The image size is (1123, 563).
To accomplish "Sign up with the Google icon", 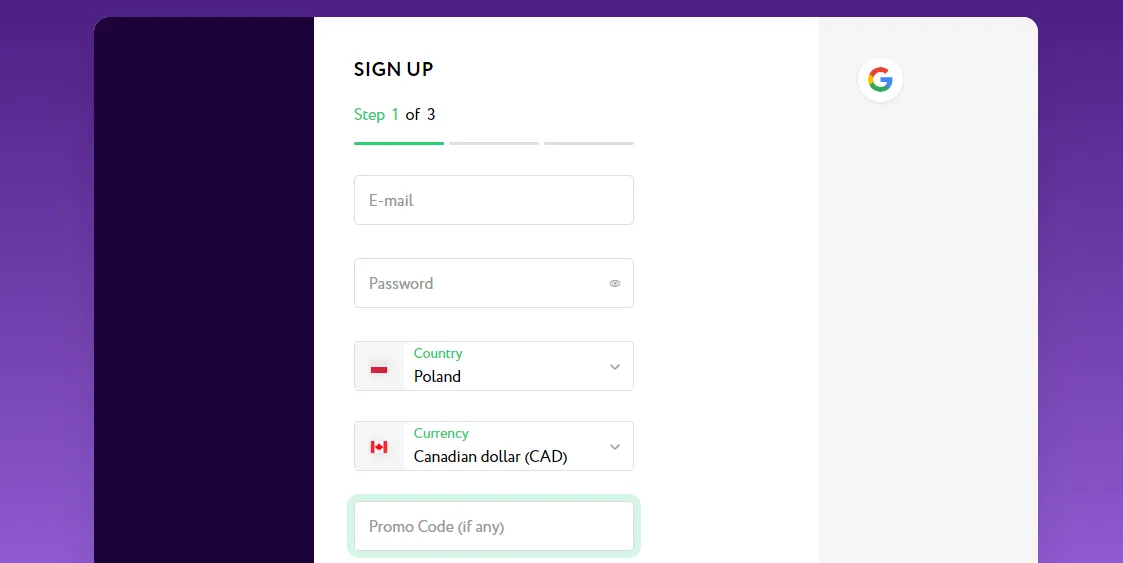I will coord(880,80).
